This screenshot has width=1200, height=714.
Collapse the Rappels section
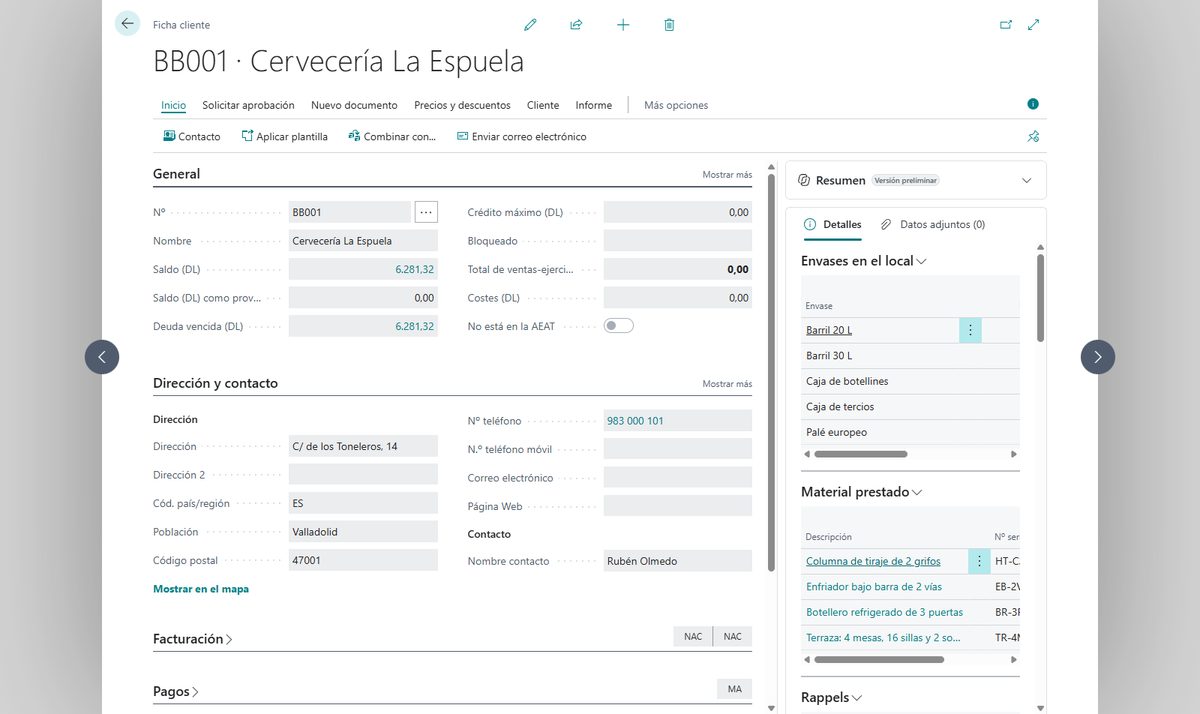click(x=831, y=698)
